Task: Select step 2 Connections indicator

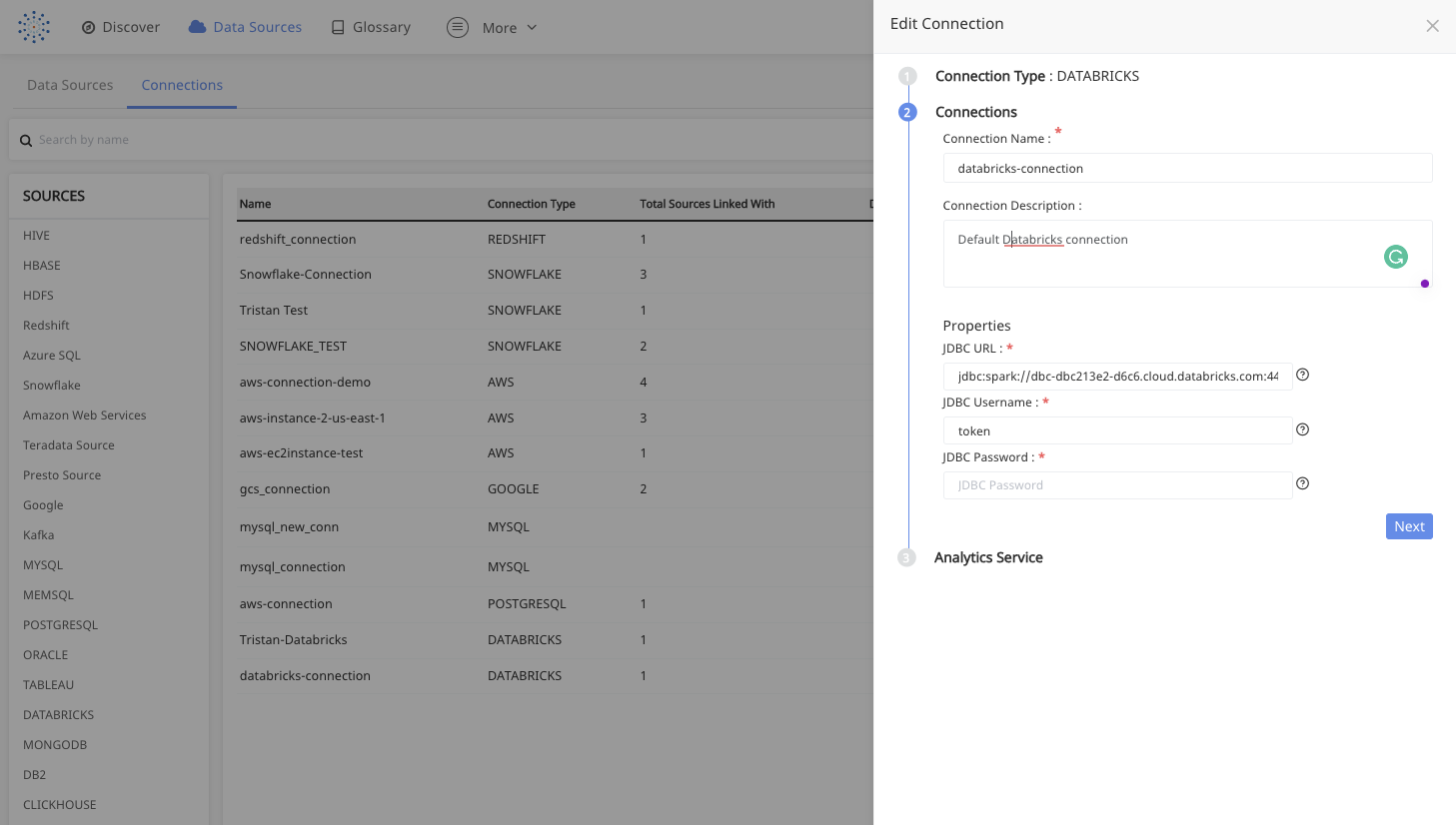Action: click(x=907, y=112)
